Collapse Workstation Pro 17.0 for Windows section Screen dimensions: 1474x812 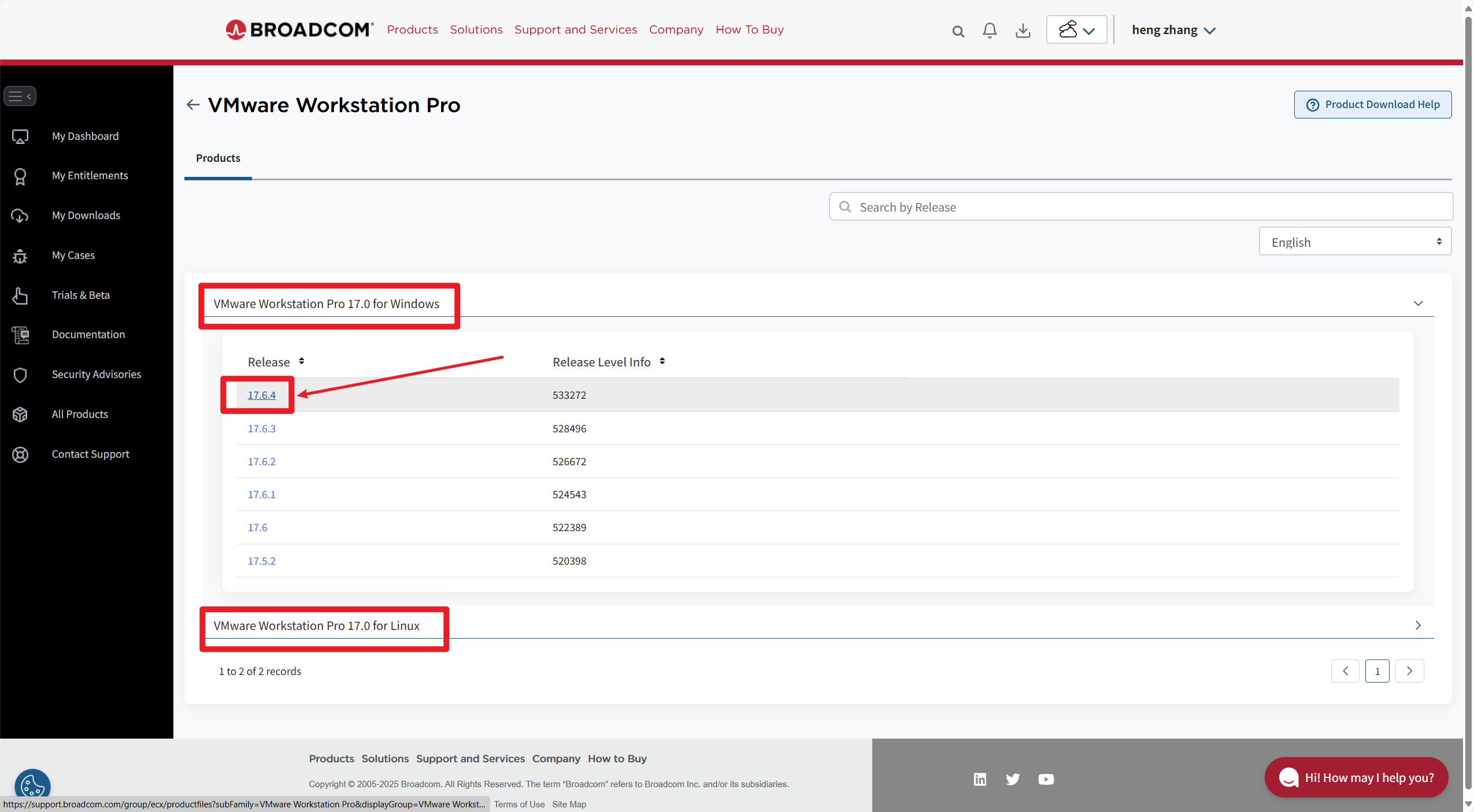1418,303
